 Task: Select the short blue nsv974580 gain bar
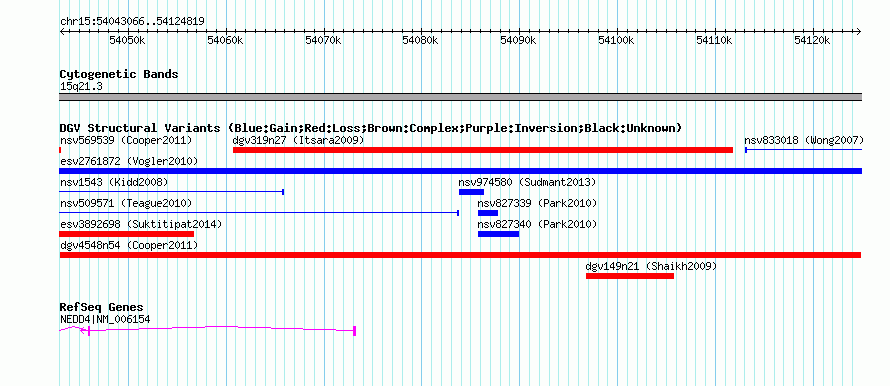point(471,192)
